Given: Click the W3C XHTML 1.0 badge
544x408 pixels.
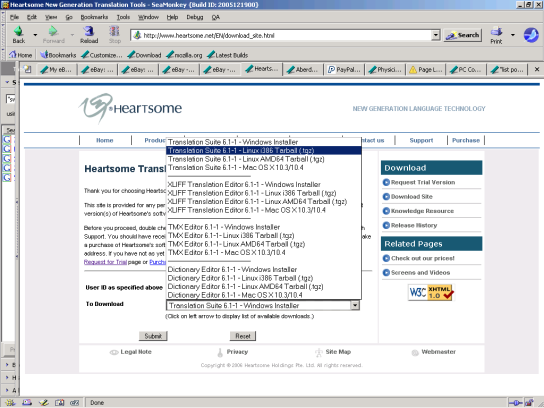Looking at the screenshot, I should [x=431, y=292].
